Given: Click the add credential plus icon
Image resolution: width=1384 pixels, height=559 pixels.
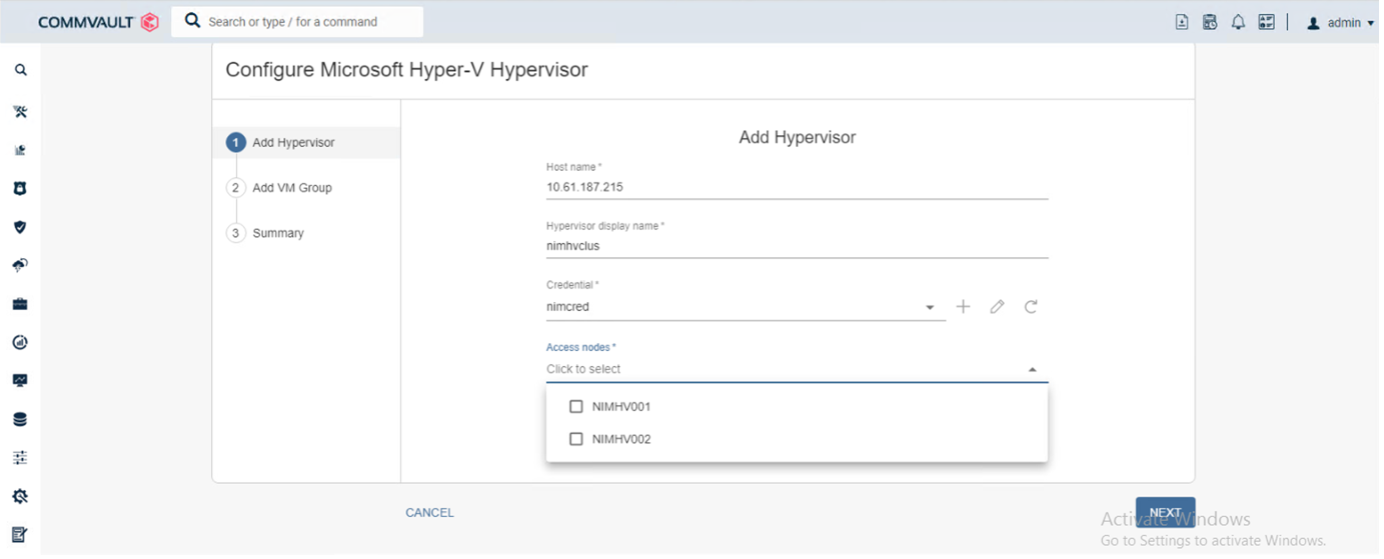Looking at the screenshot, I should click(x=963, y=307).
